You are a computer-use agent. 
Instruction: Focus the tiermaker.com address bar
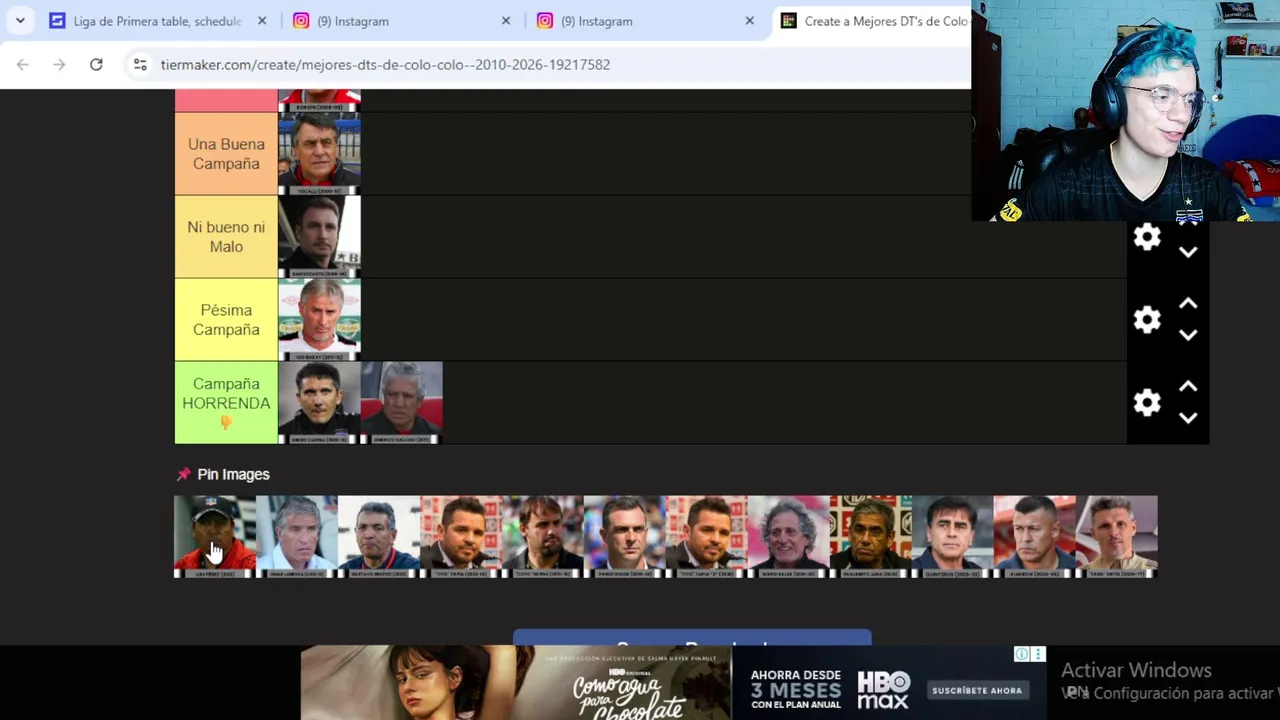click(x=385, y=65)
